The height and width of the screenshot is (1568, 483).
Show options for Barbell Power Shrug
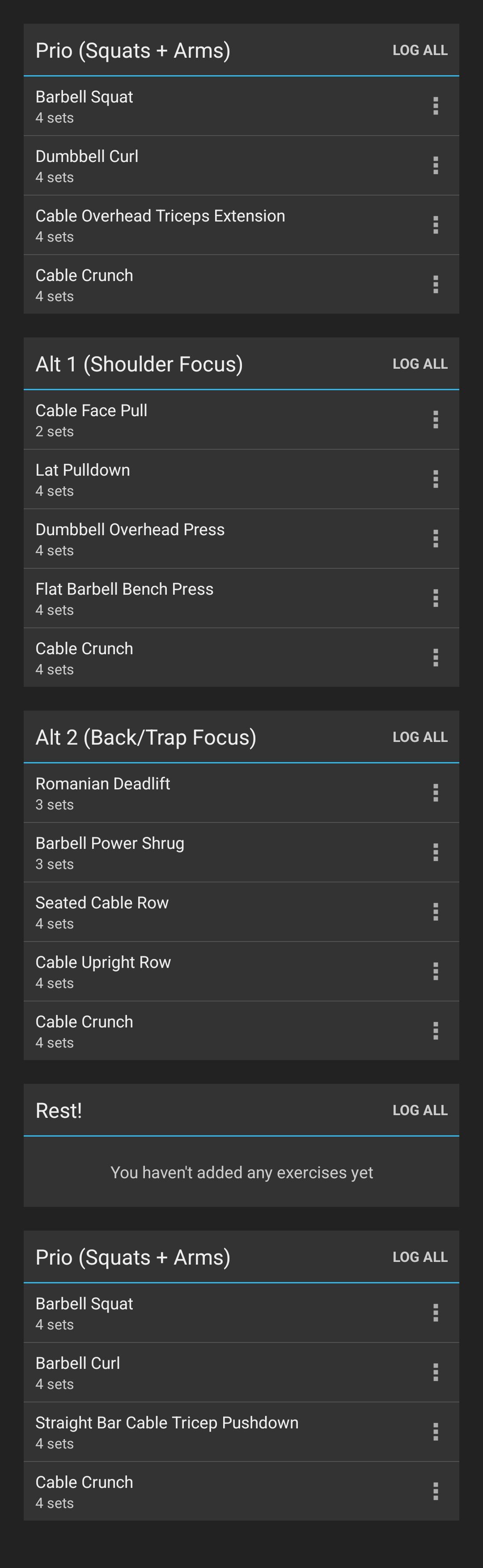pyautogui.click(x=436, y=852)
